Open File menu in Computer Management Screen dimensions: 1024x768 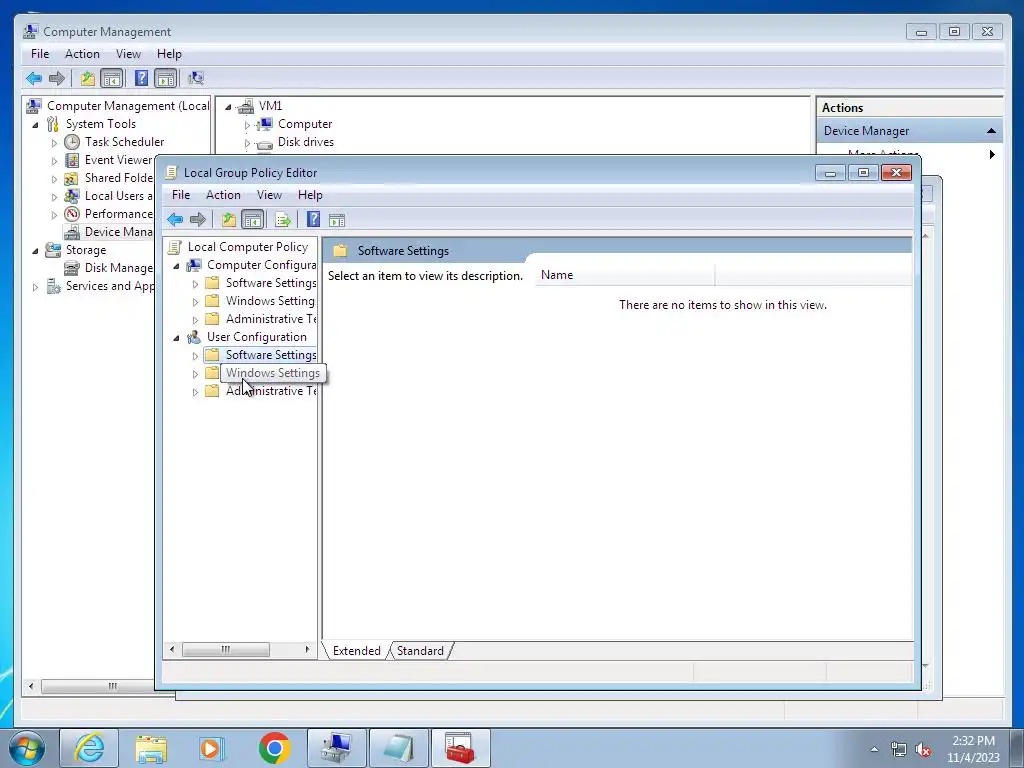click(x=40, y=54)
